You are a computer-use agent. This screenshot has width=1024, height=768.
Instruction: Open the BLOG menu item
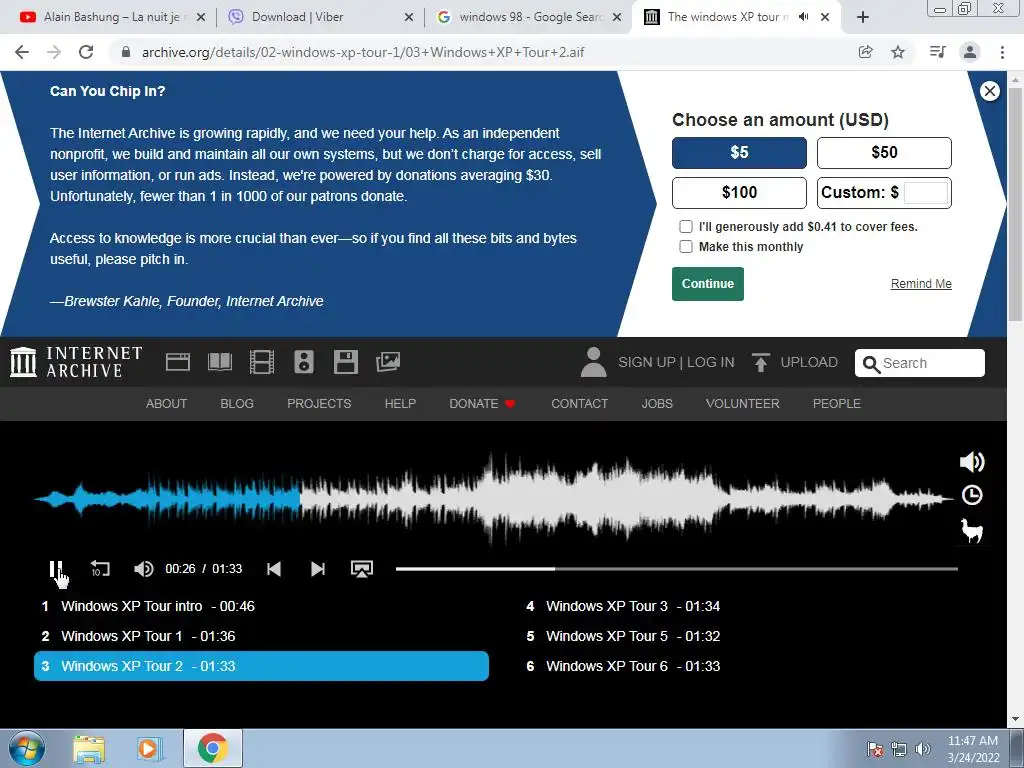click(237, 404)
